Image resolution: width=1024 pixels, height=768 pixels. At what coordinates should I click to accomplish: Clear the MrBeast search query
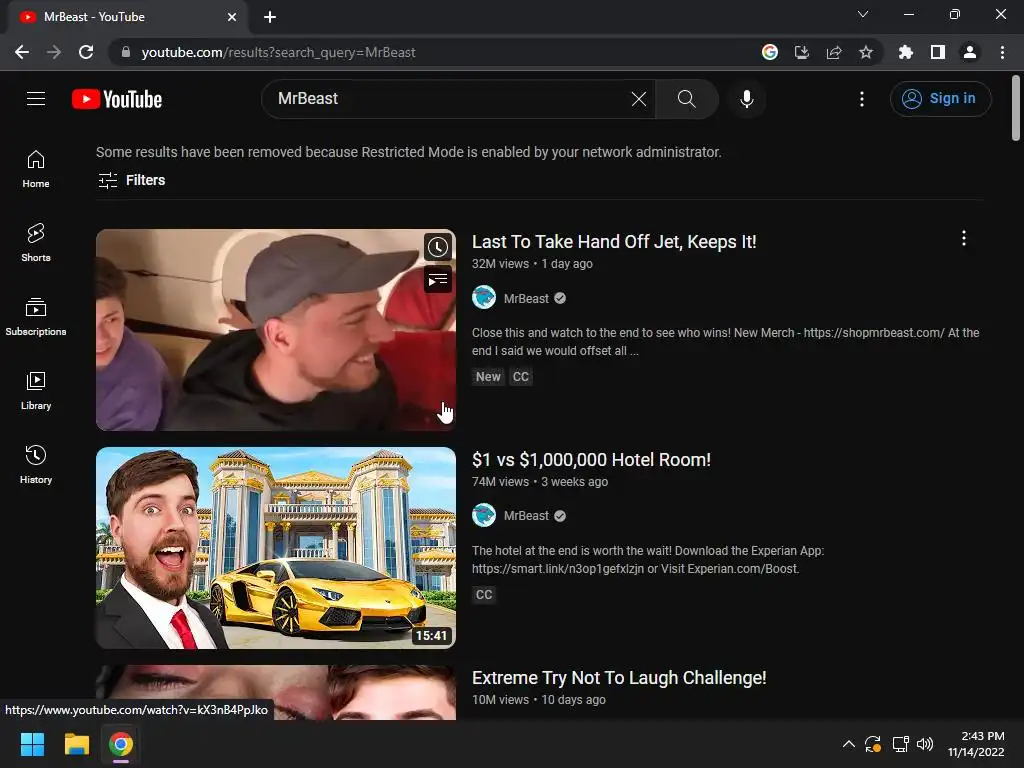639,99
